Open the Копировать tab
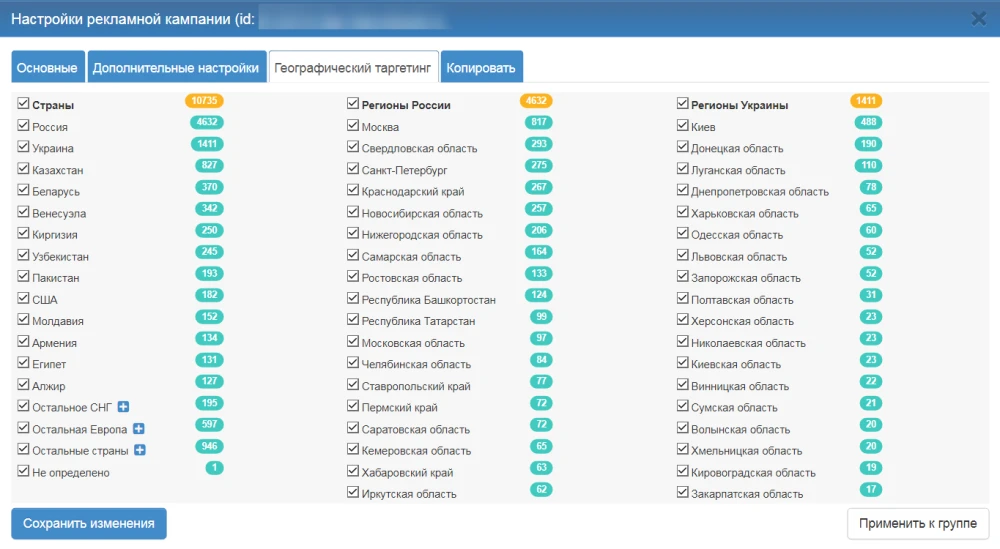The width and height of the screenshot is (1000, 549). (481, 68)
